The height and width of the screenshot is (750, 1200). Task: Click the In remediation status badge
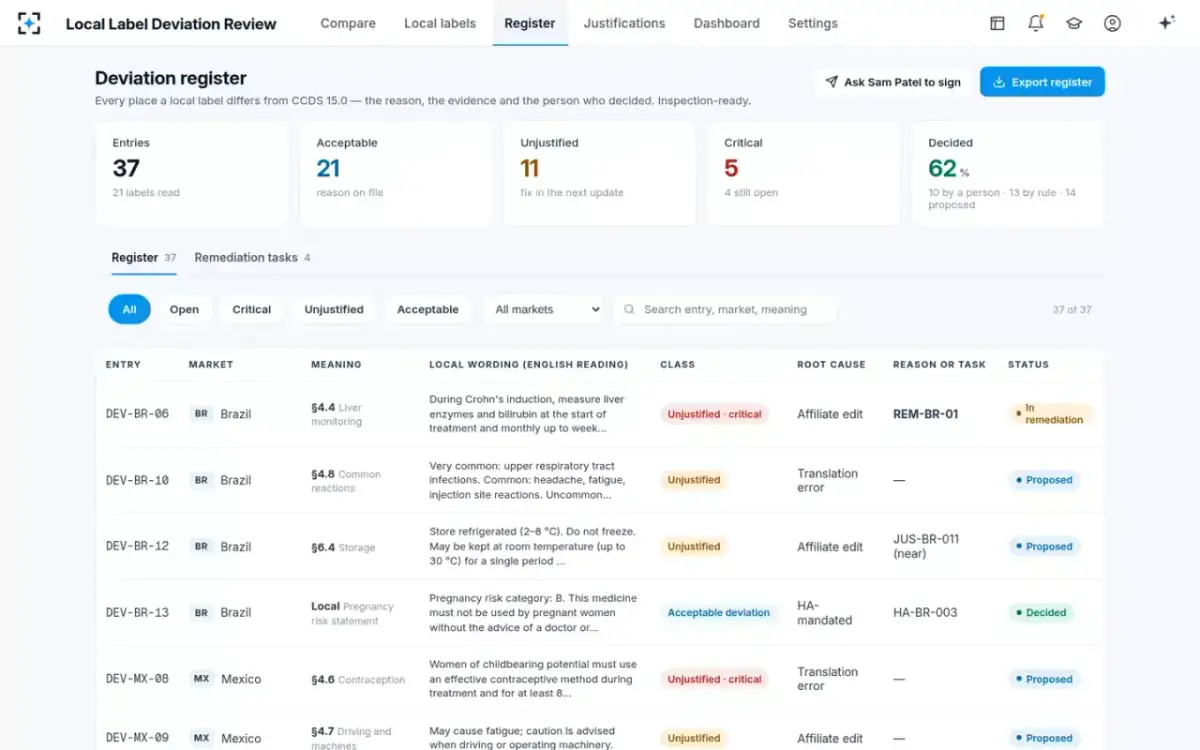click(1051, 414)
